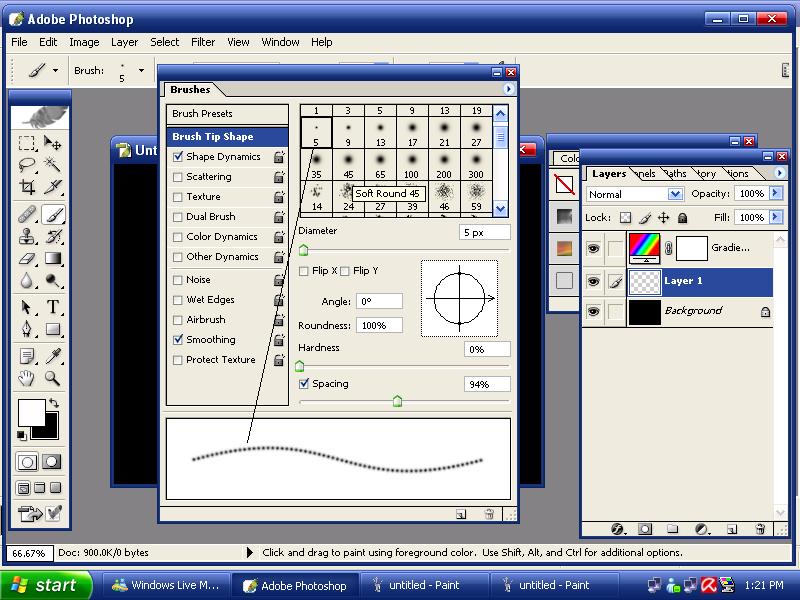The image size is (800, 600).
Task: Open the Filter menu
Action: click(203, 42)
